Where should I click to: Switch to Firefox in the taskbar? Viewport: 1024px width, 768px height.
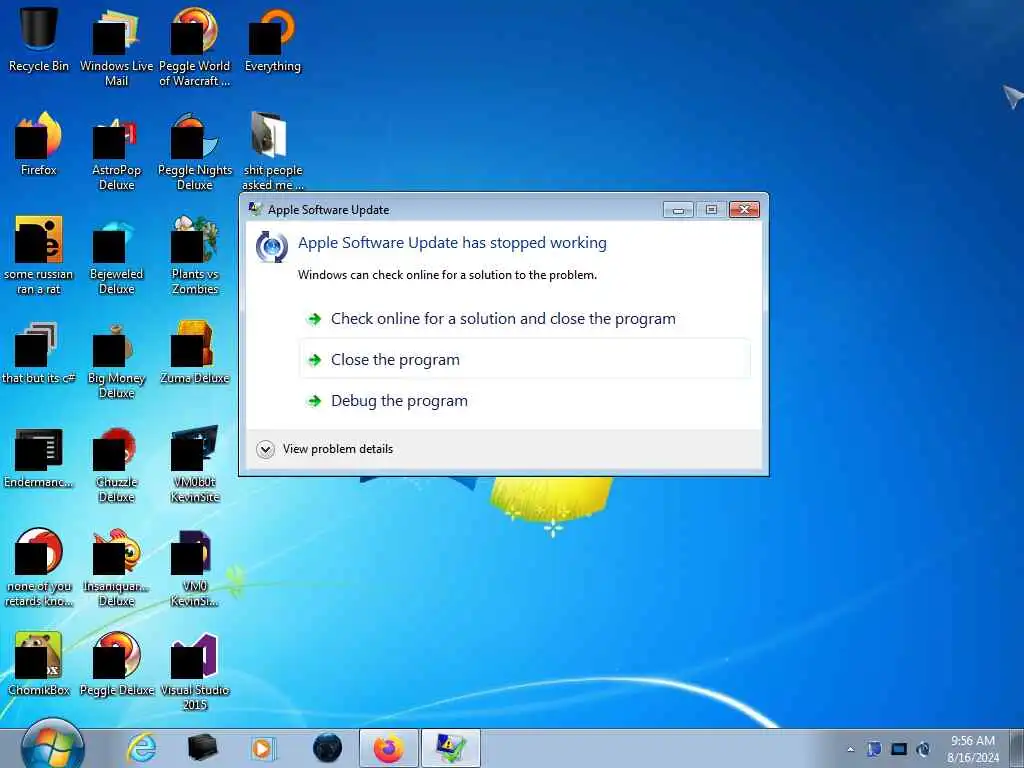tap(389, 748)
